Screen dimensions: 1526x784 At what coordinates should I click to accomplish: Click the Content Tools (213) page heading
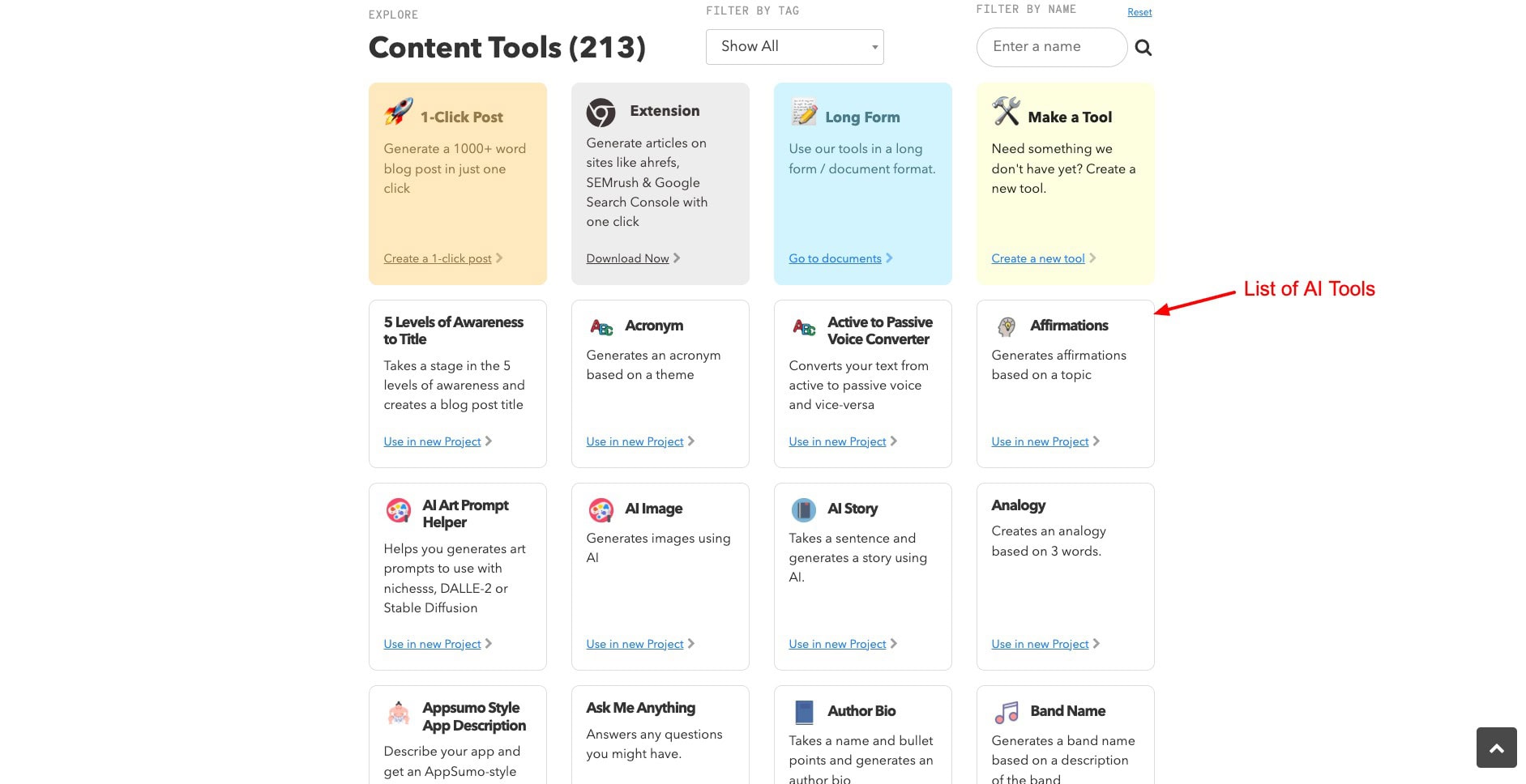[507, 48]
